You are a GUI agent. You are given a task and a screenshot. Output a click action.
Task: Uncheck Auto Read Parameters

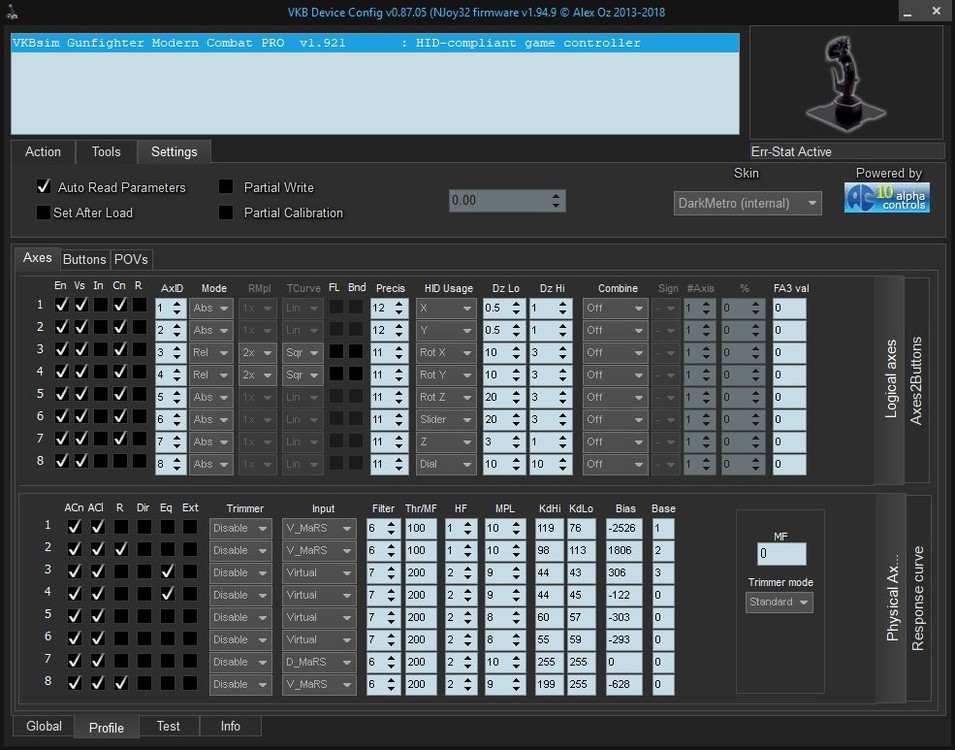point(44,187)
